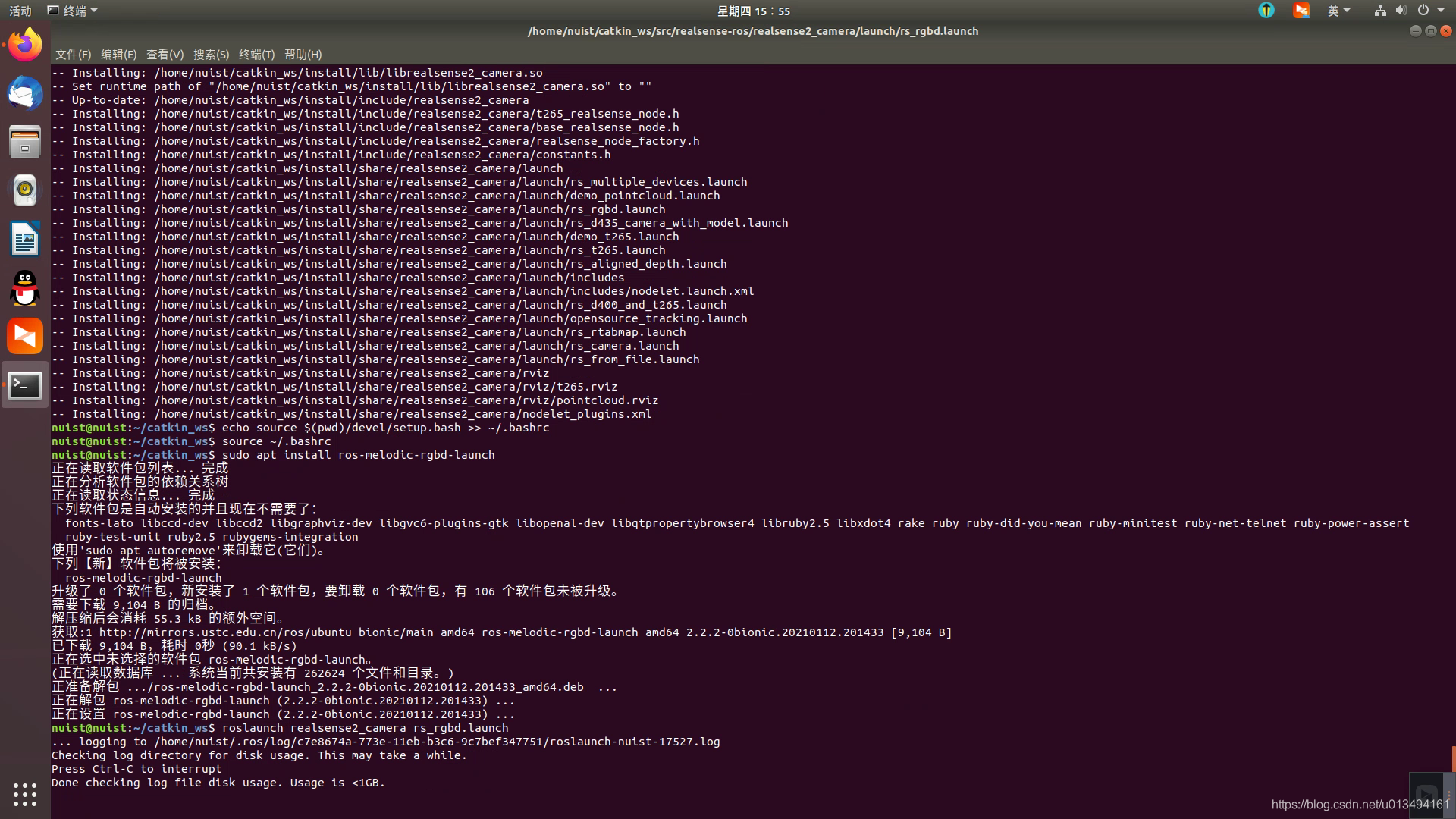Click the '已下载 9,104 B' line
The height and width of the screenshot is (819, 1456).
(x=174, y=646)
